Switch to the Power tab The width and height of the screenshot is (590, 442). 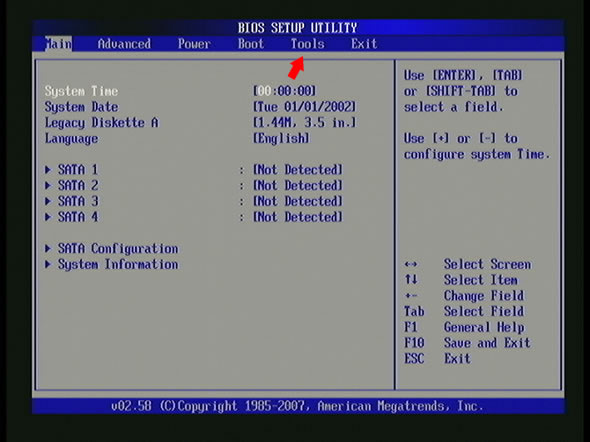(194, 44)
